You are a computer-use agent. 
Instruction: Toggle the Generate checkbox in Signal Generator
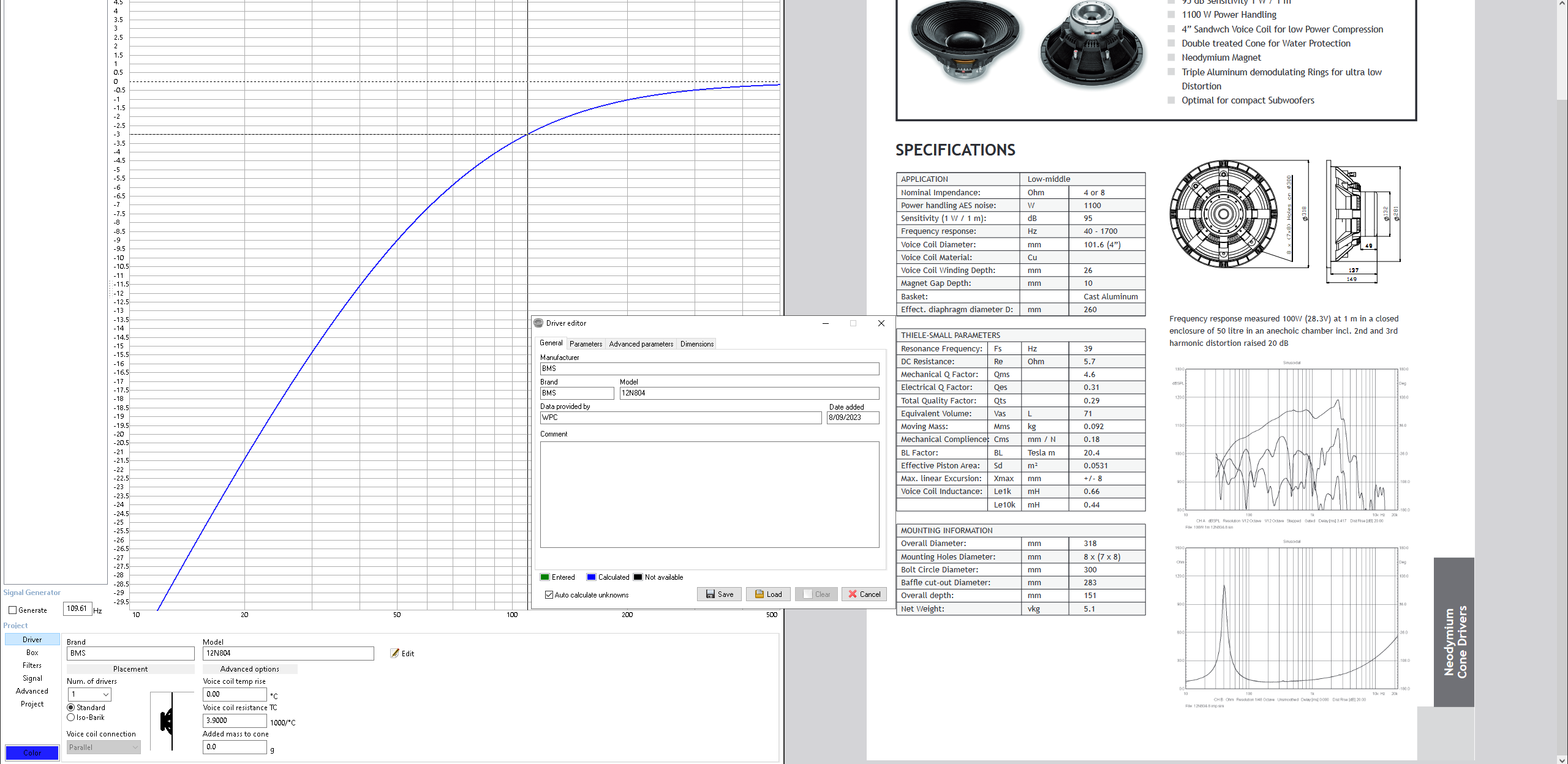pyautogui.click(x=12, y=610)
